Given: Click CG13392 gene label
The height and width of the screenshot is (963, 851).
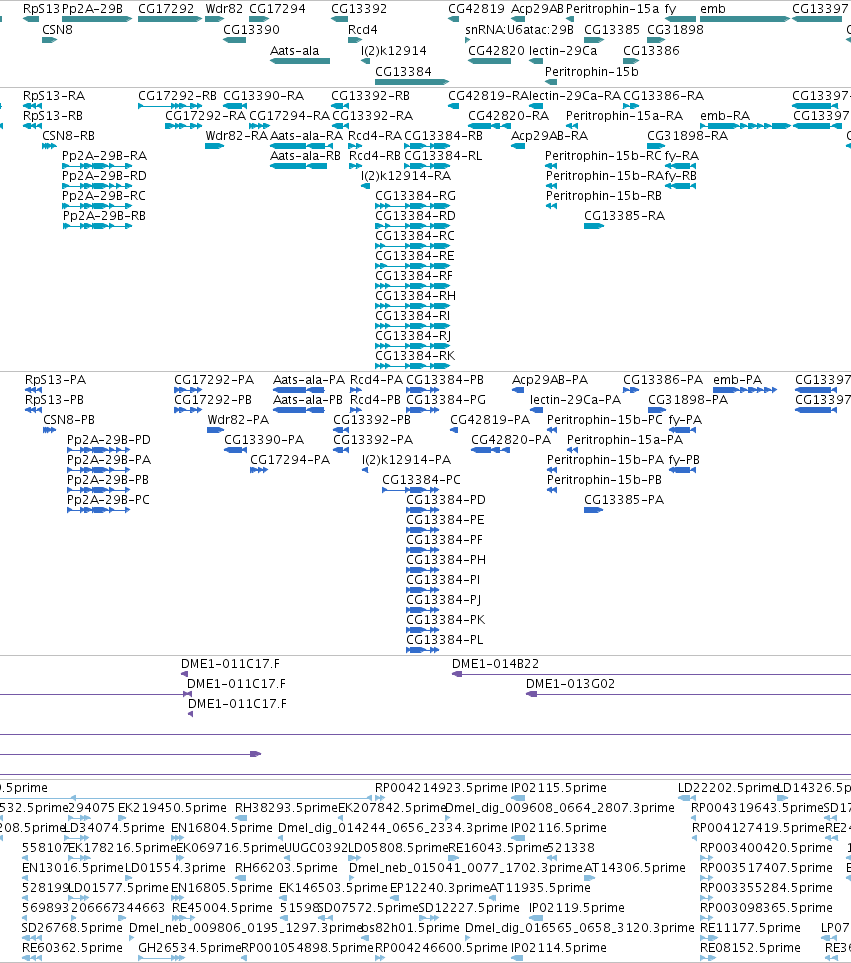Looking at the screenshot, I should click(x=359, y=9).
